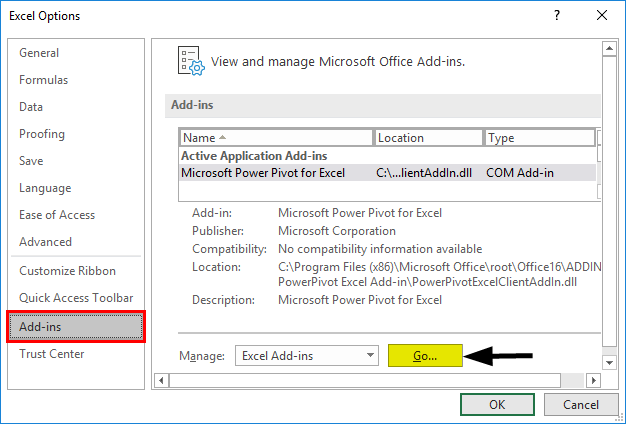This screenshot has height=424, width=626.
Task: Sort add-ins by Name column header
Action: (276, 138)
